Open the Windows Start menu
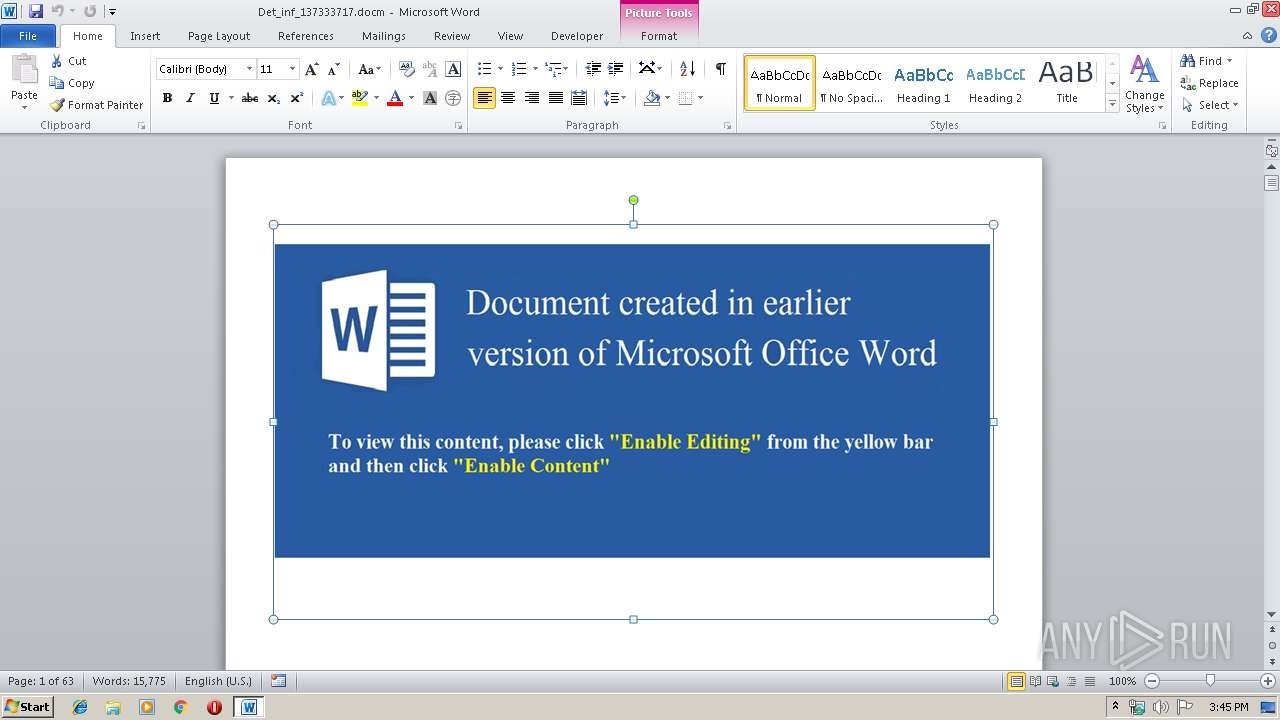Screen dimensions: 1280x720 27,706
